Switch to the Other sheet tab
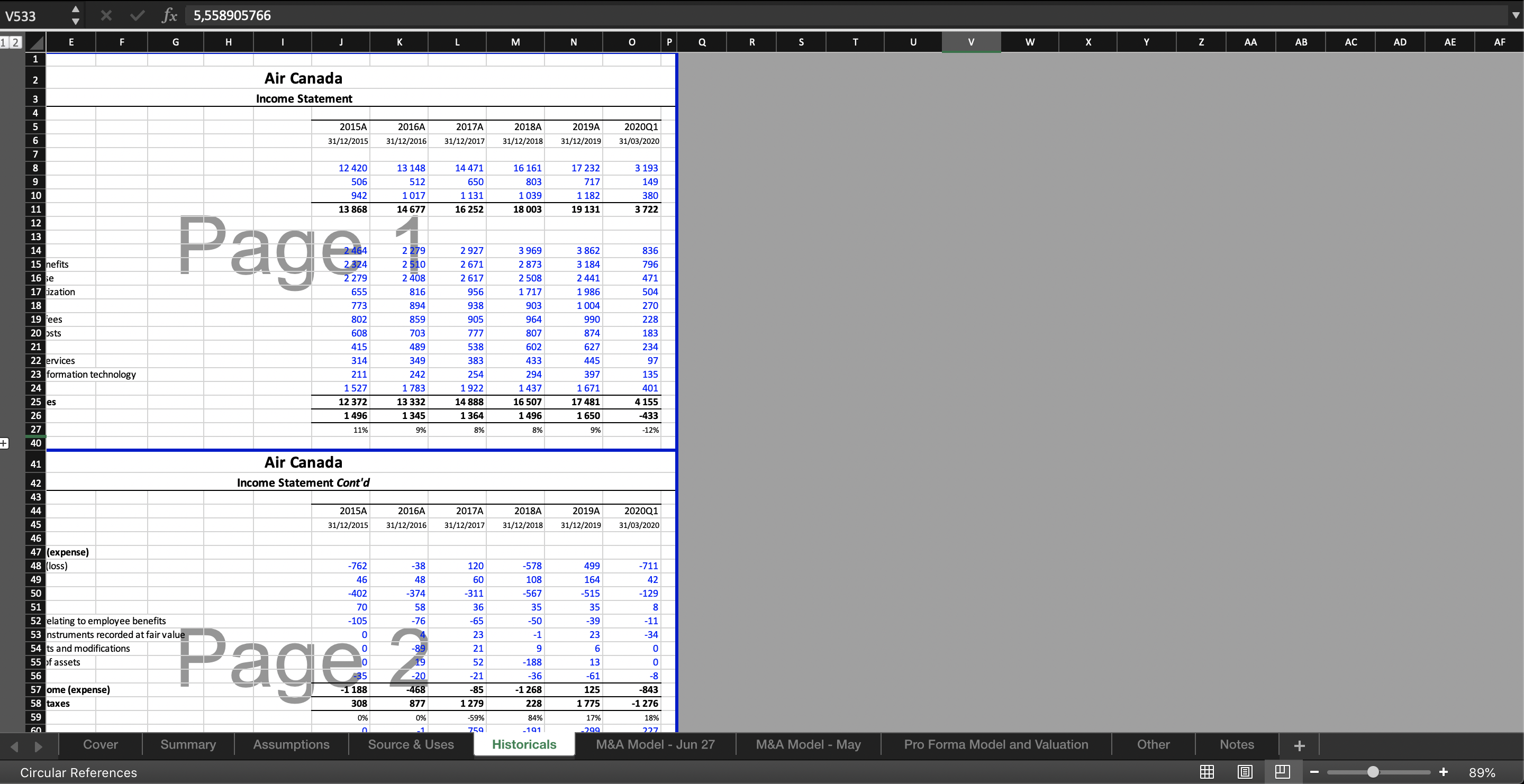1524x784 pixels. coord(1153,744)
